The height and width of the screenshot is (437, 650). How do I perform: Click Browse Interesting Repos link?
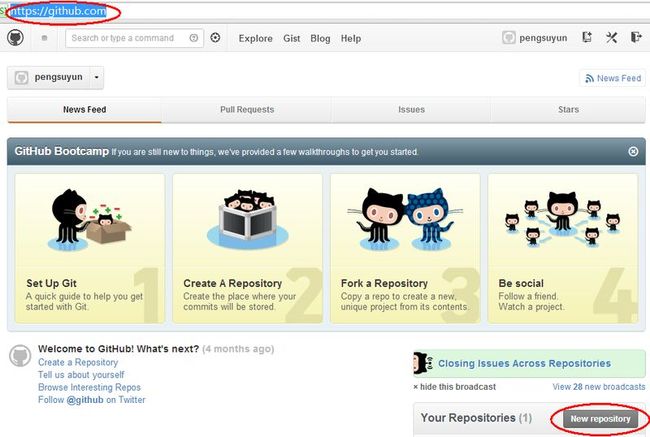tap(89, 387)
